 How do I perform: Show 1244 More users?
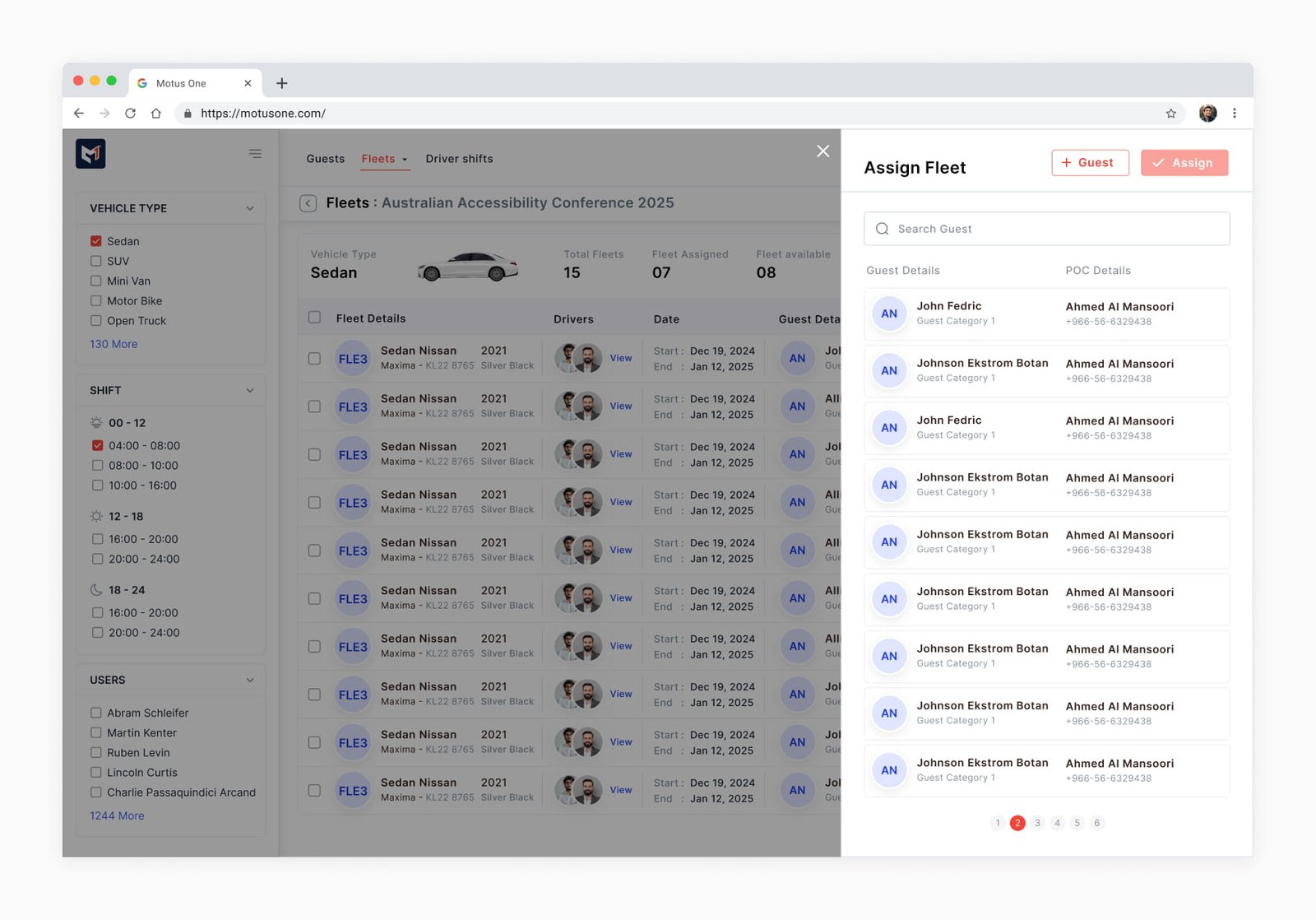(117, 815)
